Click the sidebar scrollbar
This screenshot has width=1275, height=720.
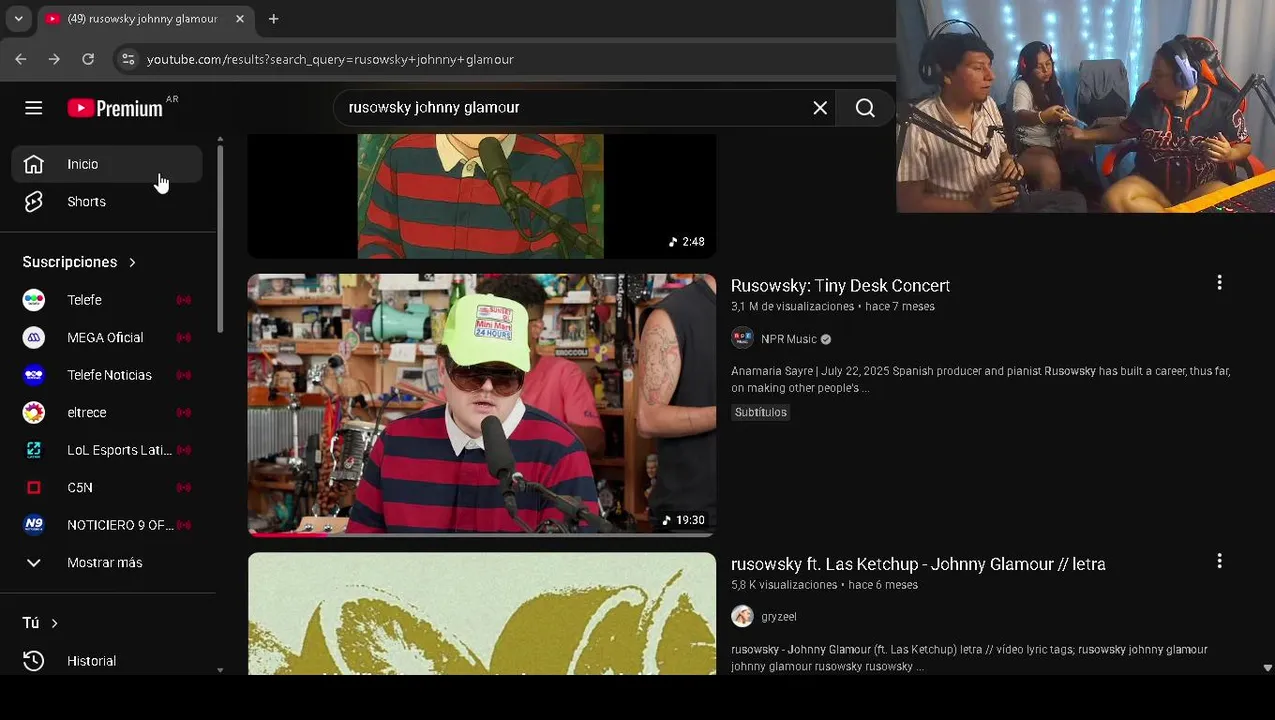220,237
